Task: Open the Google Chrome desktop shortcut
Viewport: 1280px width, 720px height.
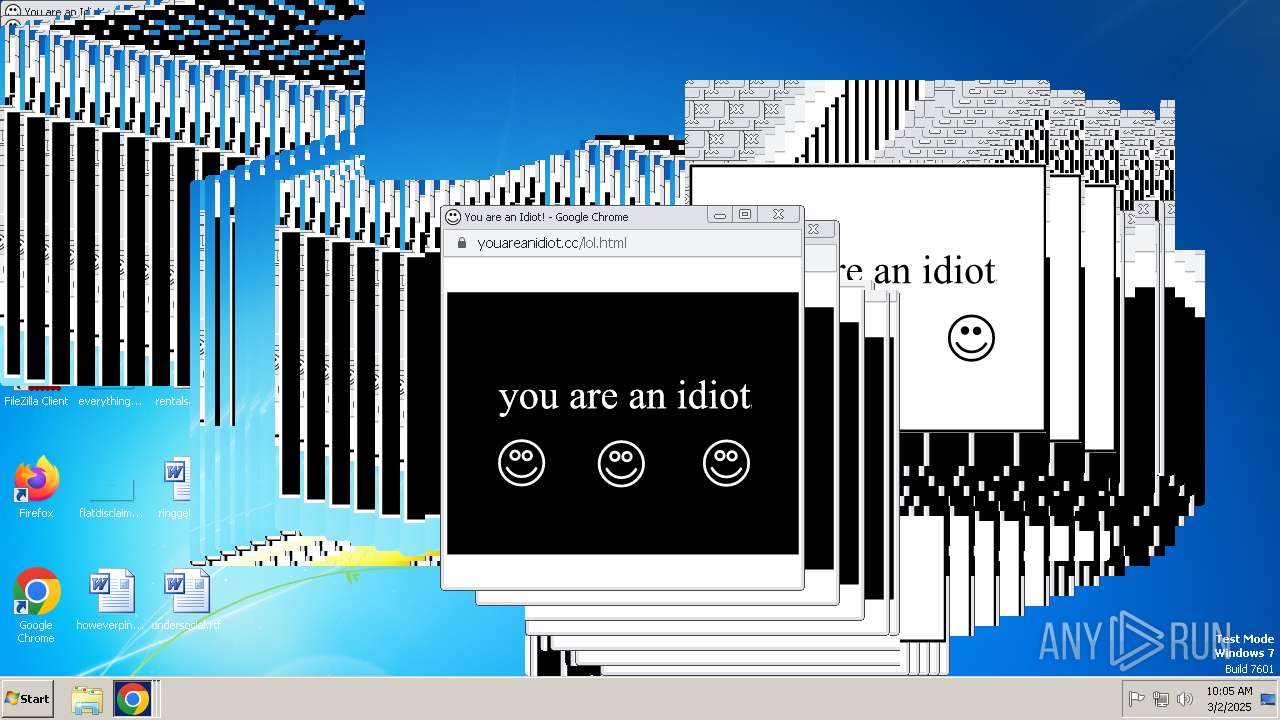Action: click(36, 606)
